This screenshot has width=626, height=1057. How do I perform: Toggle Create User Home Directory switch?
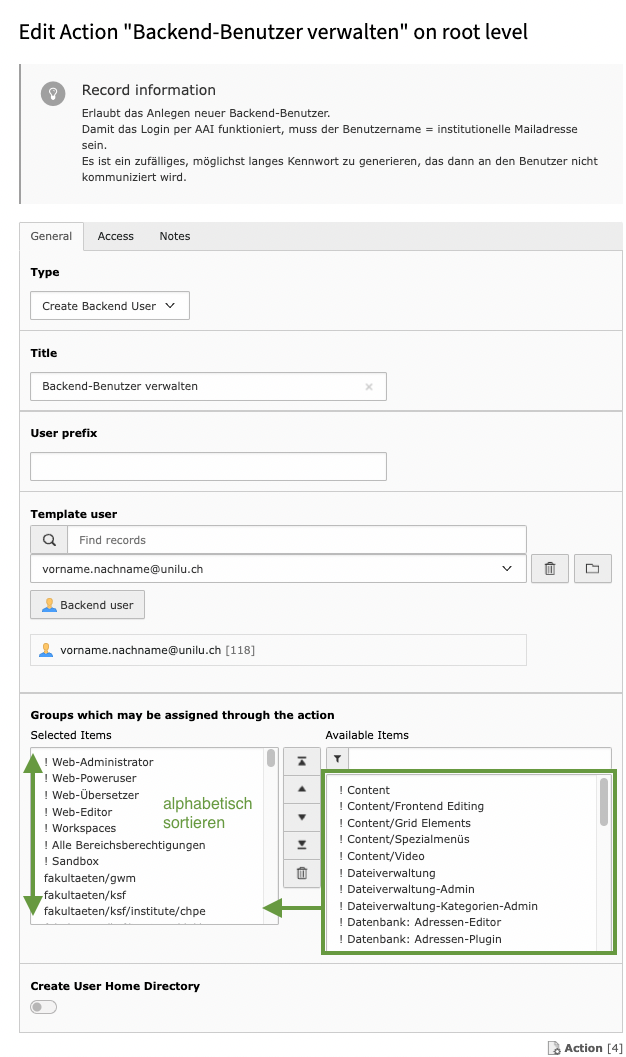click(x=44, y=1007)
